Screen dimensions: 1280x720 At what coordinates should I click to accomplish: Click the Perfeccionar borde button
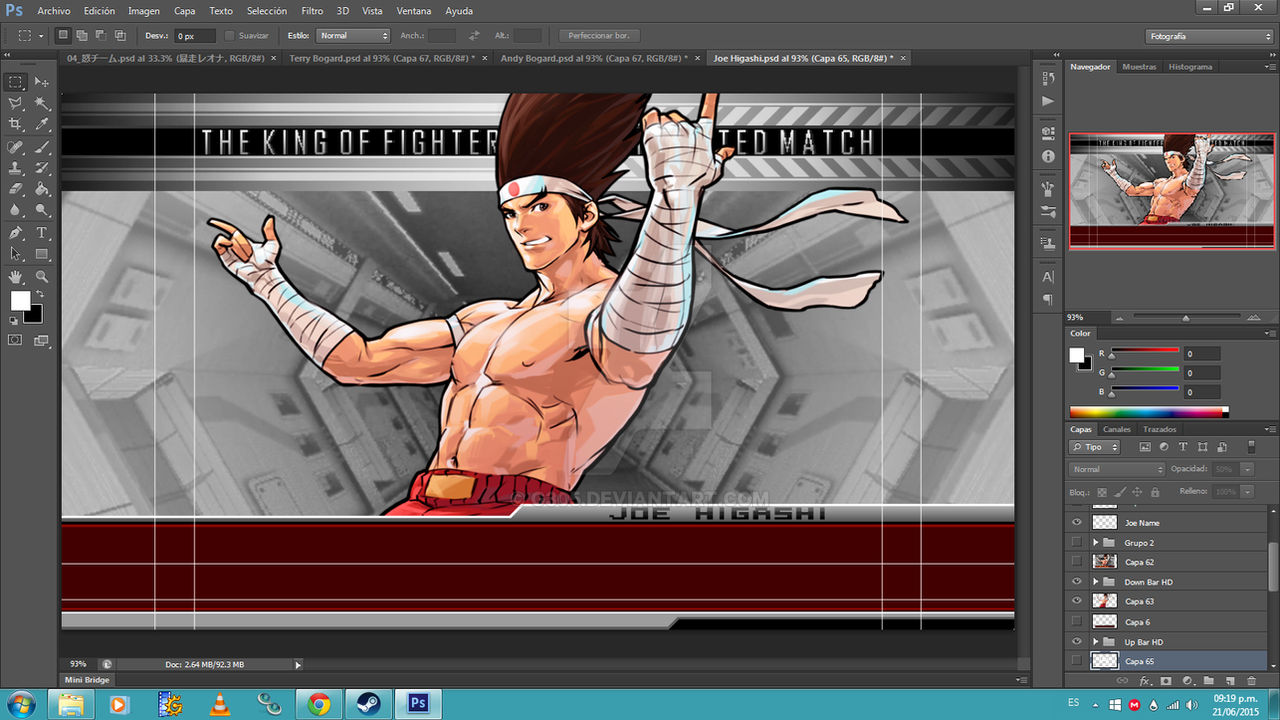598,35
